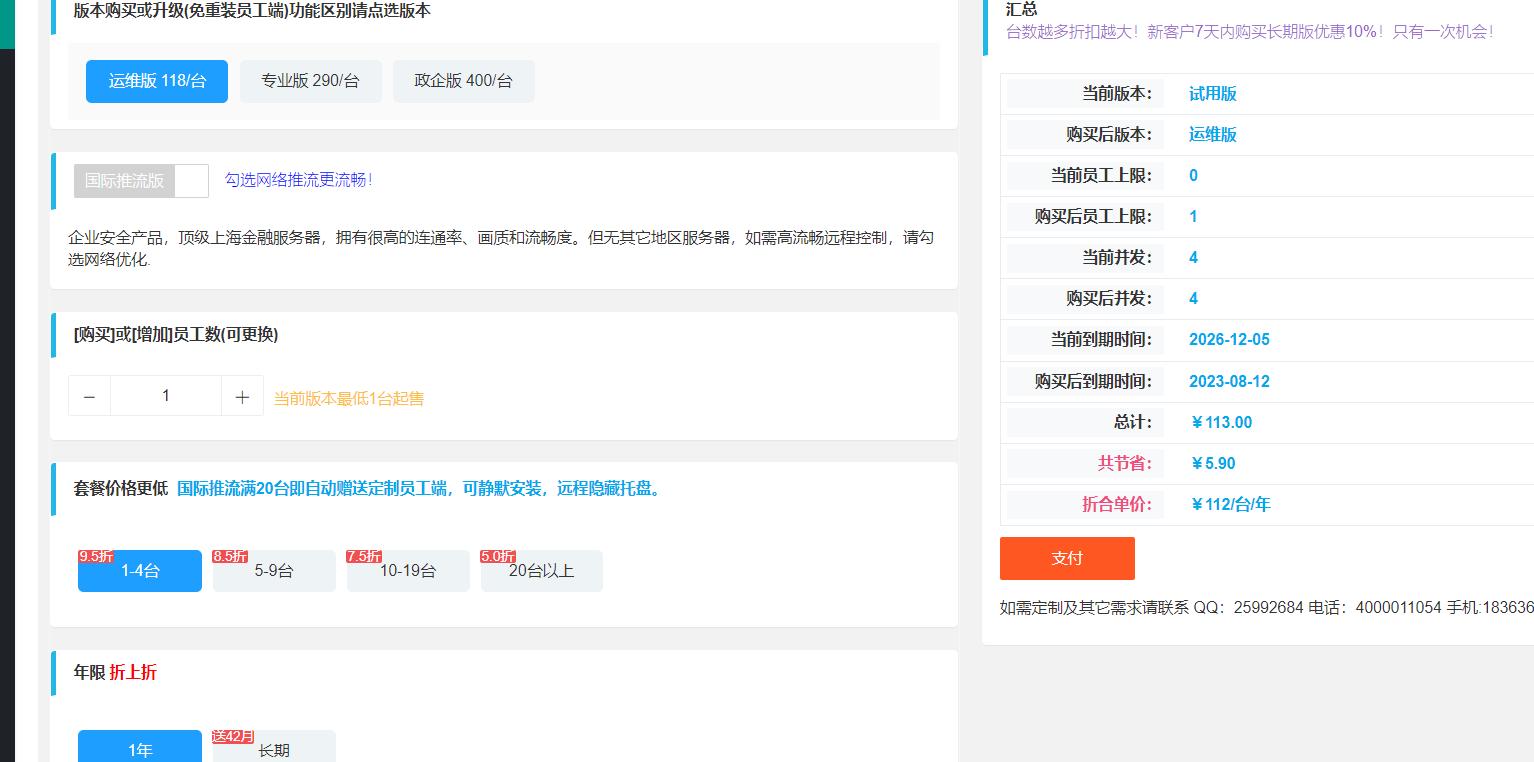Select the 运维版 118/台 version
This screenshot has width=1534, height=762.
tap(157, 81)
